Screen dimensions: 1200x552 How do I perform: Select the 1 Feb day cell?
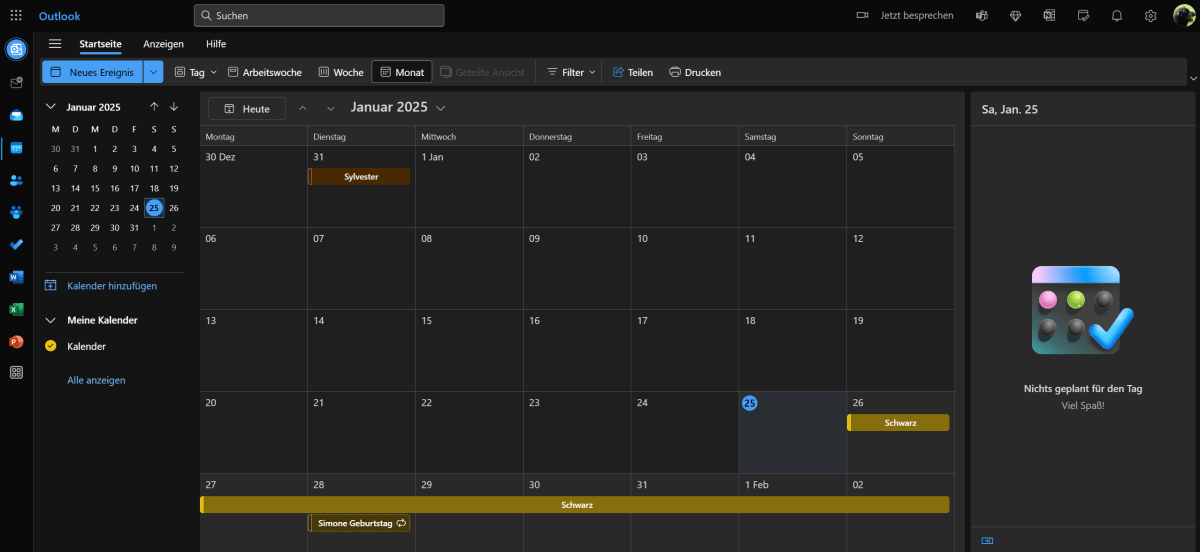(793, 513)
